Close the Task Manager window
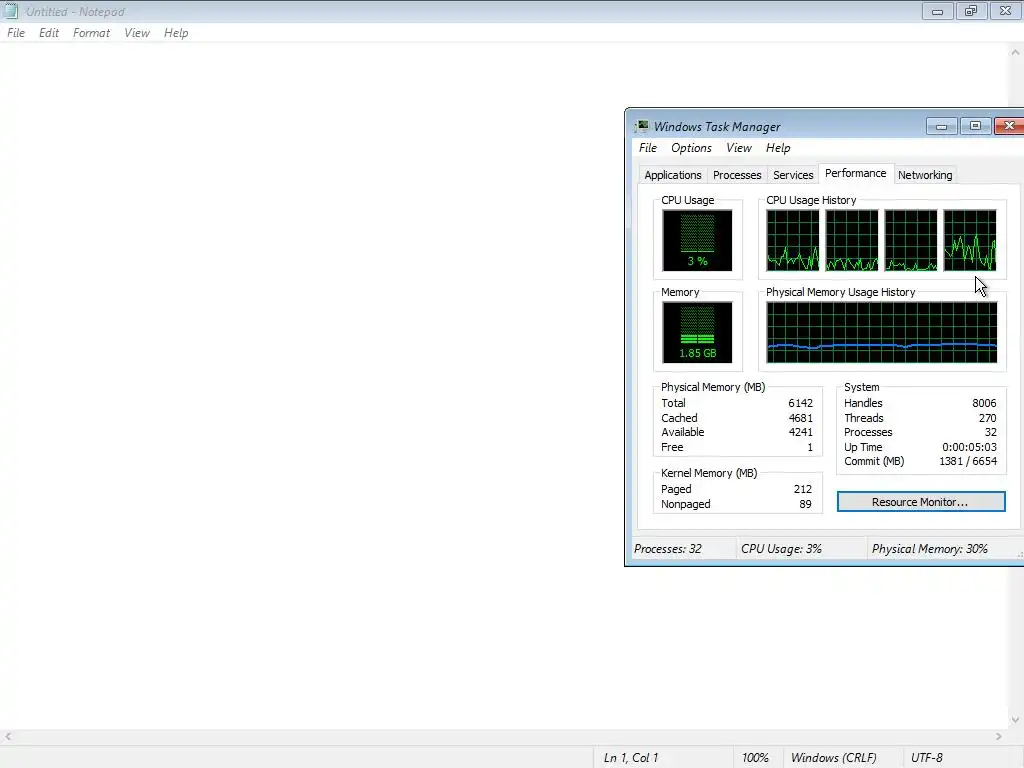 (1009, 126)
